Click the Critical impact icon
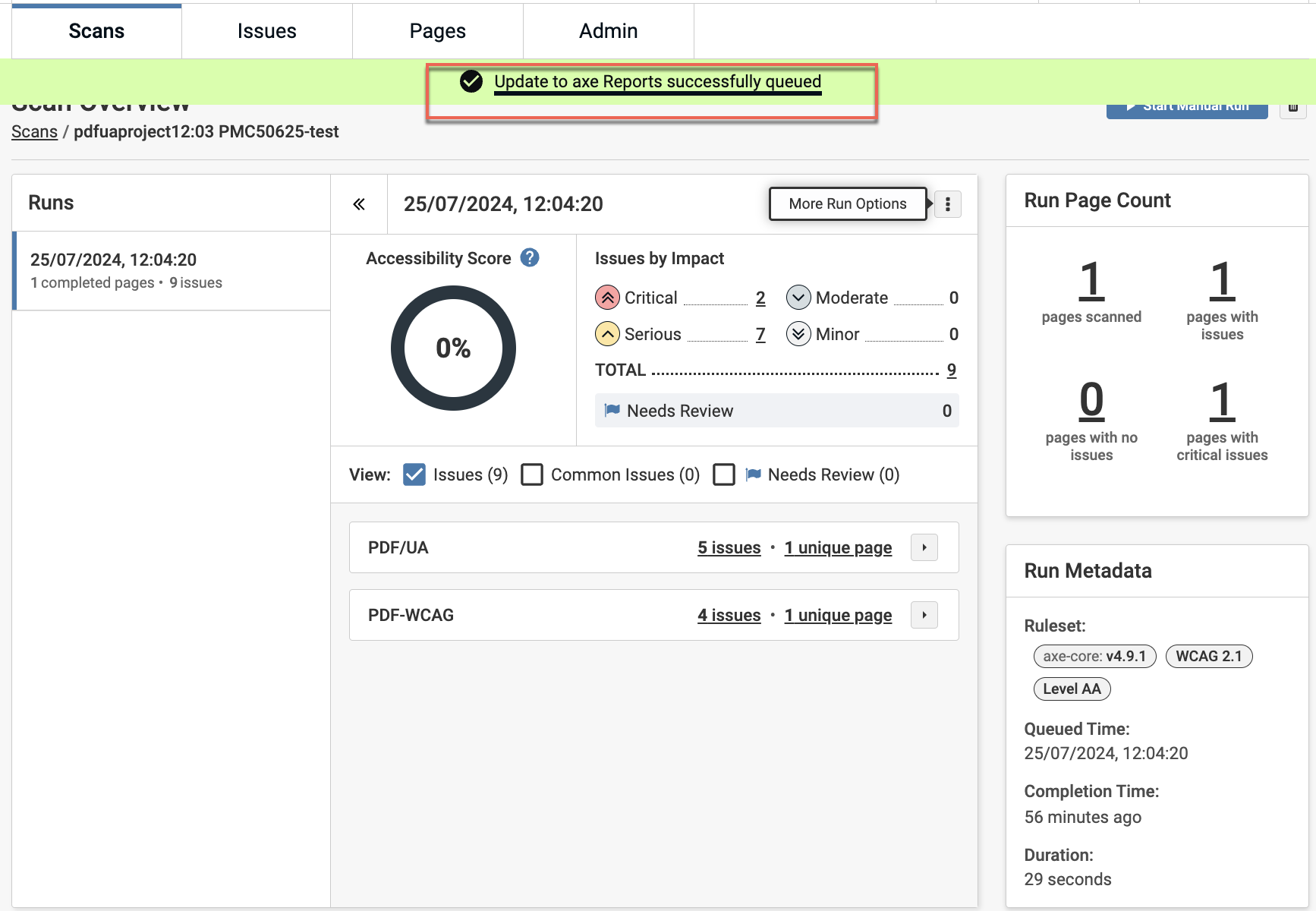The width and height of the screenshot is (1316, 911). pos(607,298)
